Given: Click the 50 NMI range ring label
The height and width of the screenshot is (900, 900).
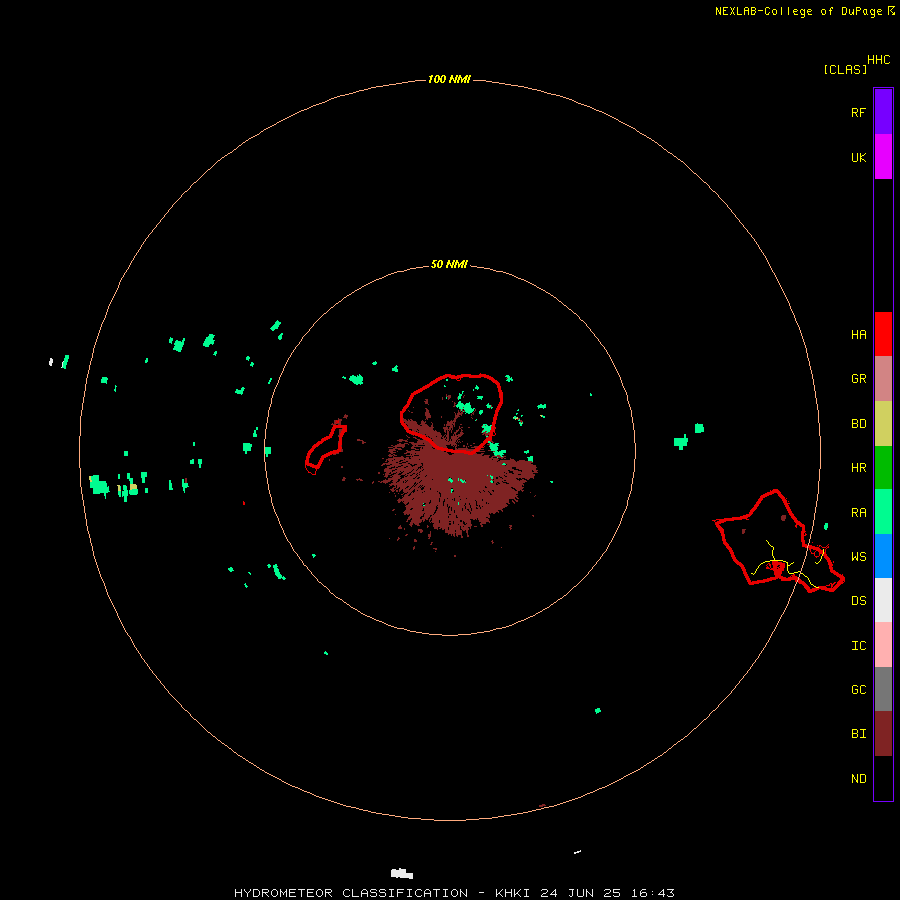Looking at the screenshot, I should [449, 264].
